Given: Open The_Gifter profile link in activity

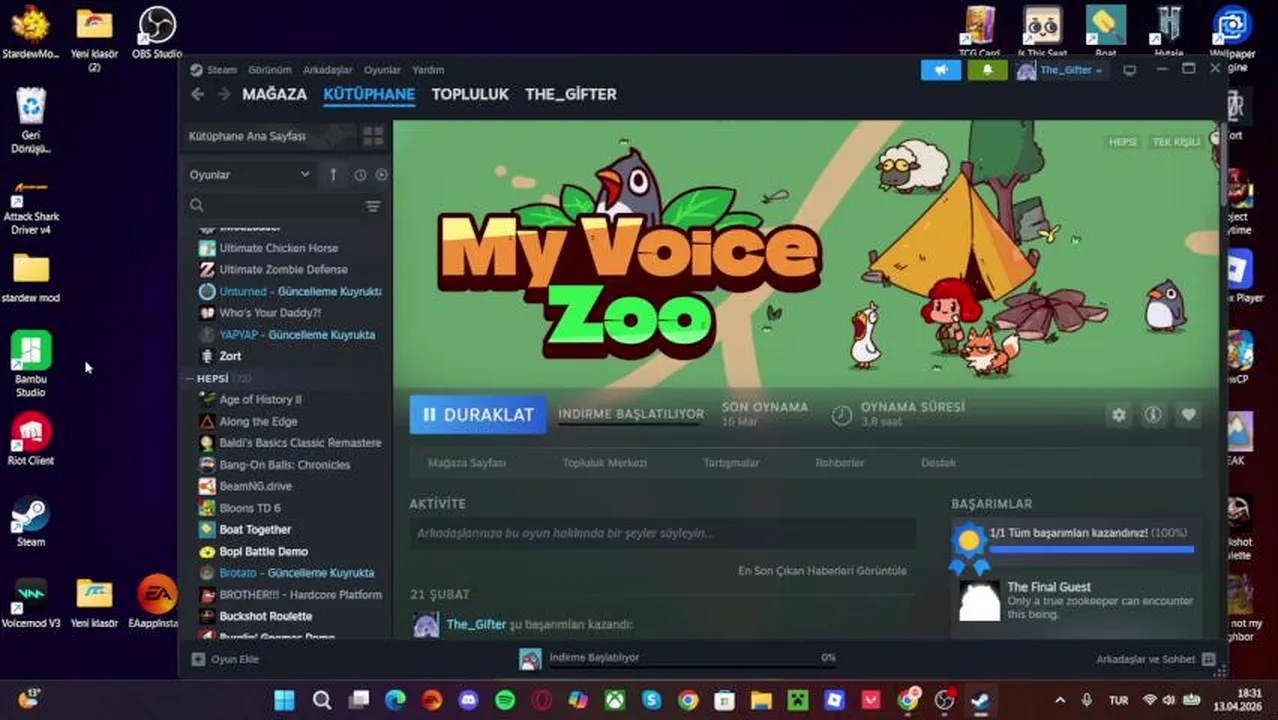Looking at the screenshot, I should [x=476, y=624].
